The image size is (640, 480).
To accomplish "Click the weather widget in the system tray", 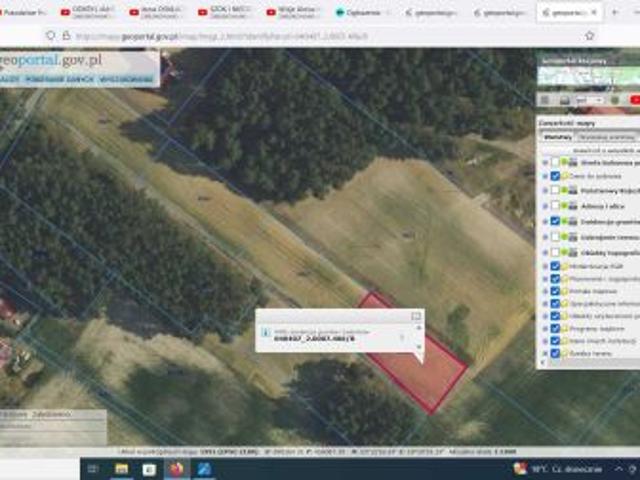I will pyautogui.click(x=558, y=469).
